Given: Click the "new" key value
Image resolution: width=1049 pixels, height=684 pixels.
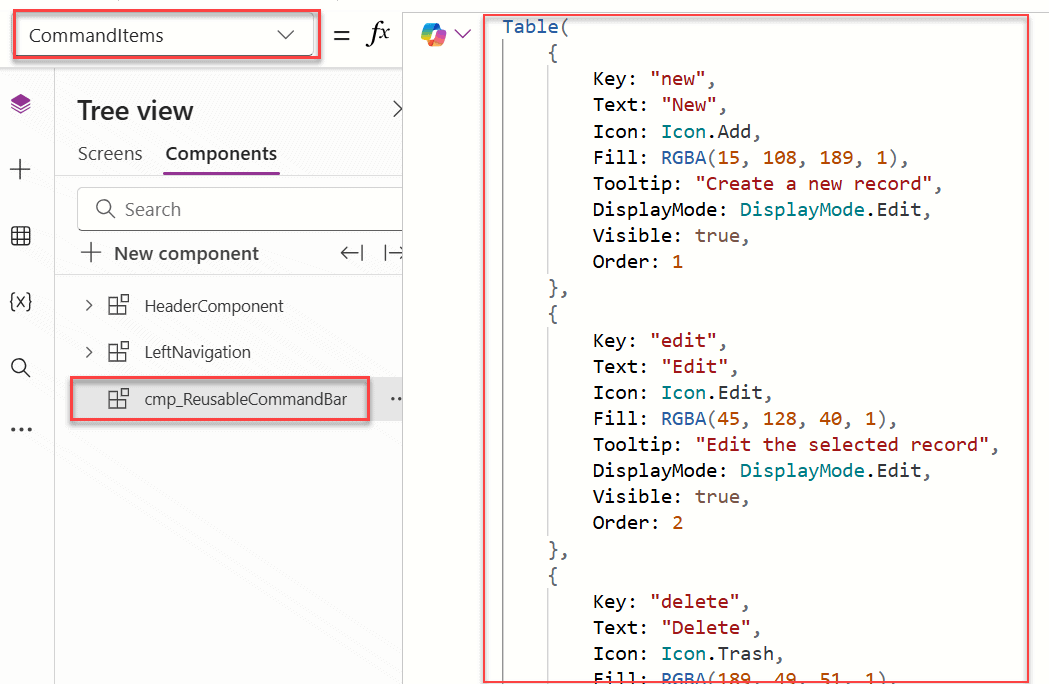Looking at the screenshot, I should (x=677, y=79).
